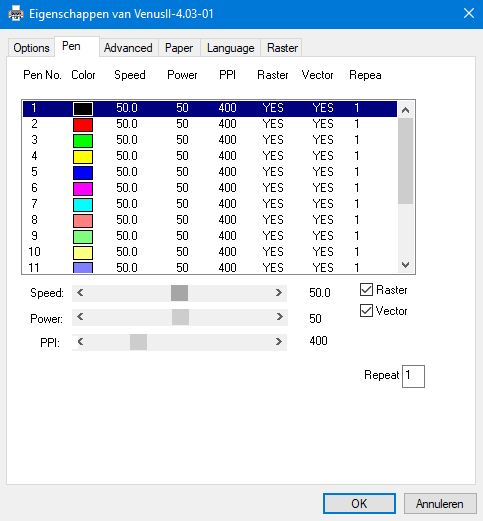
Task: Click the PPI slider thumb
Action: pyautogui.click(x=138, y=342)
